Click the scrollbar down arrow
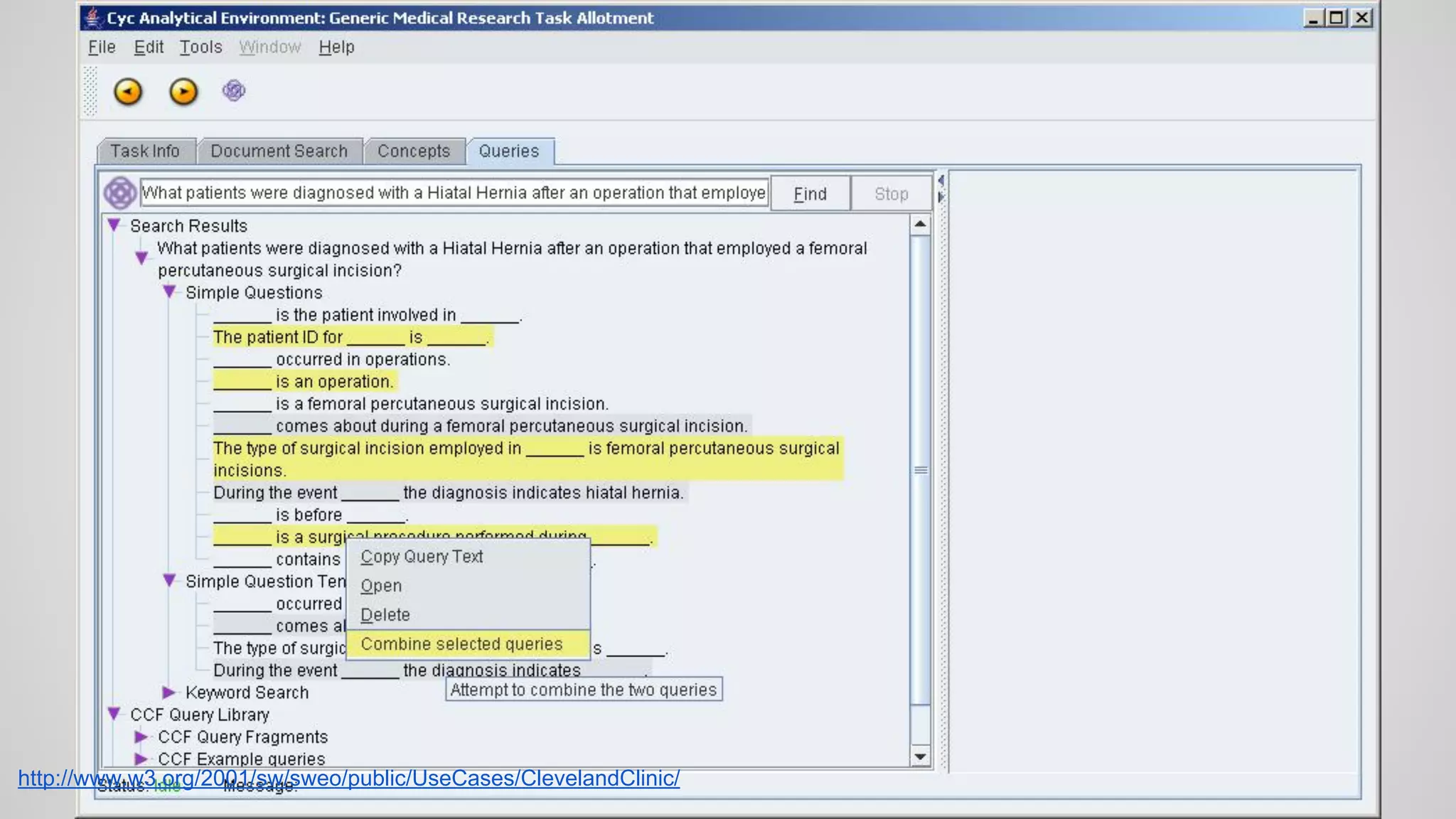1456x819 pixels. tap(920, 756)
